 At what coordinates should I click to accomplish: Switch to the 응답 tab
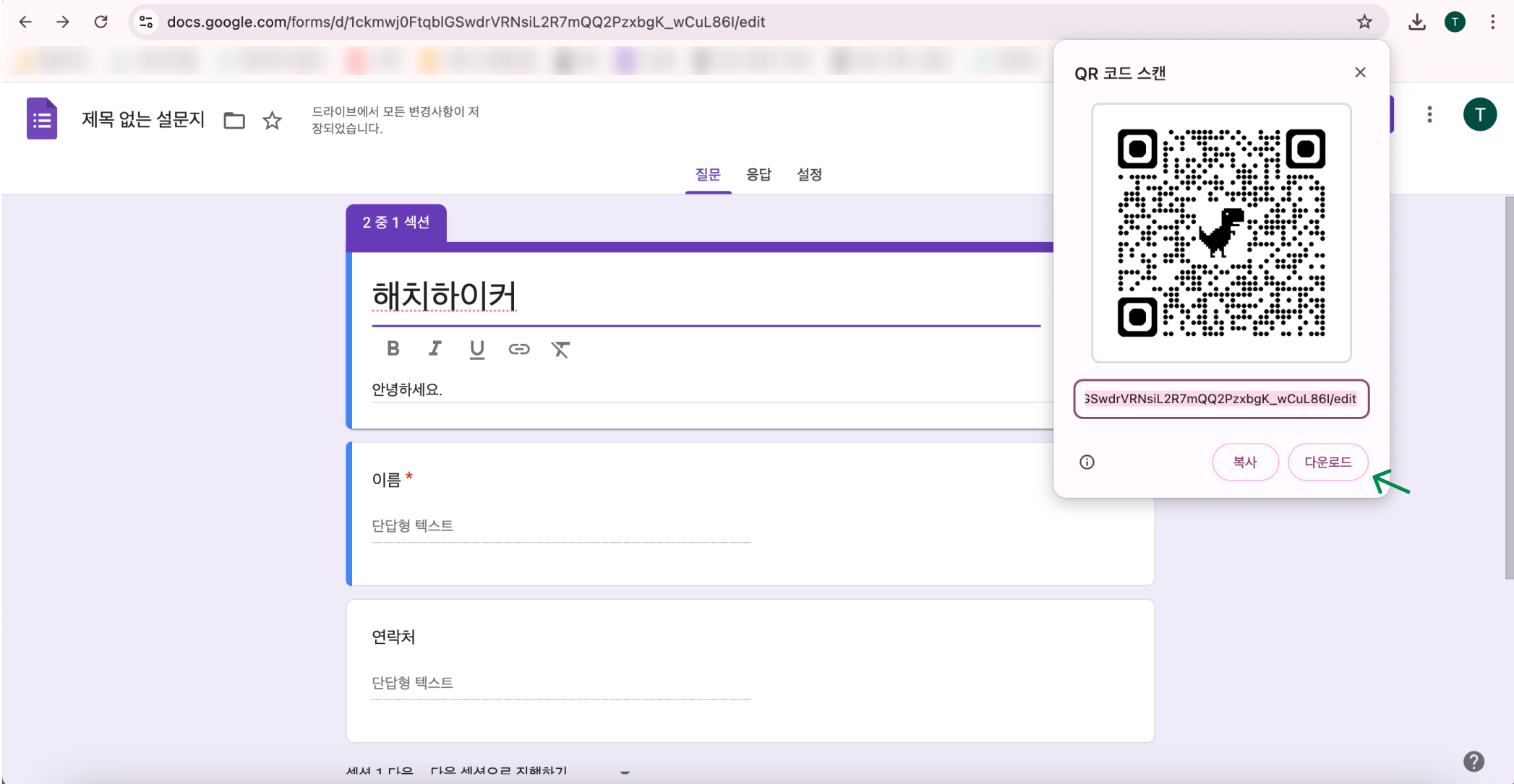click(758, 174)
